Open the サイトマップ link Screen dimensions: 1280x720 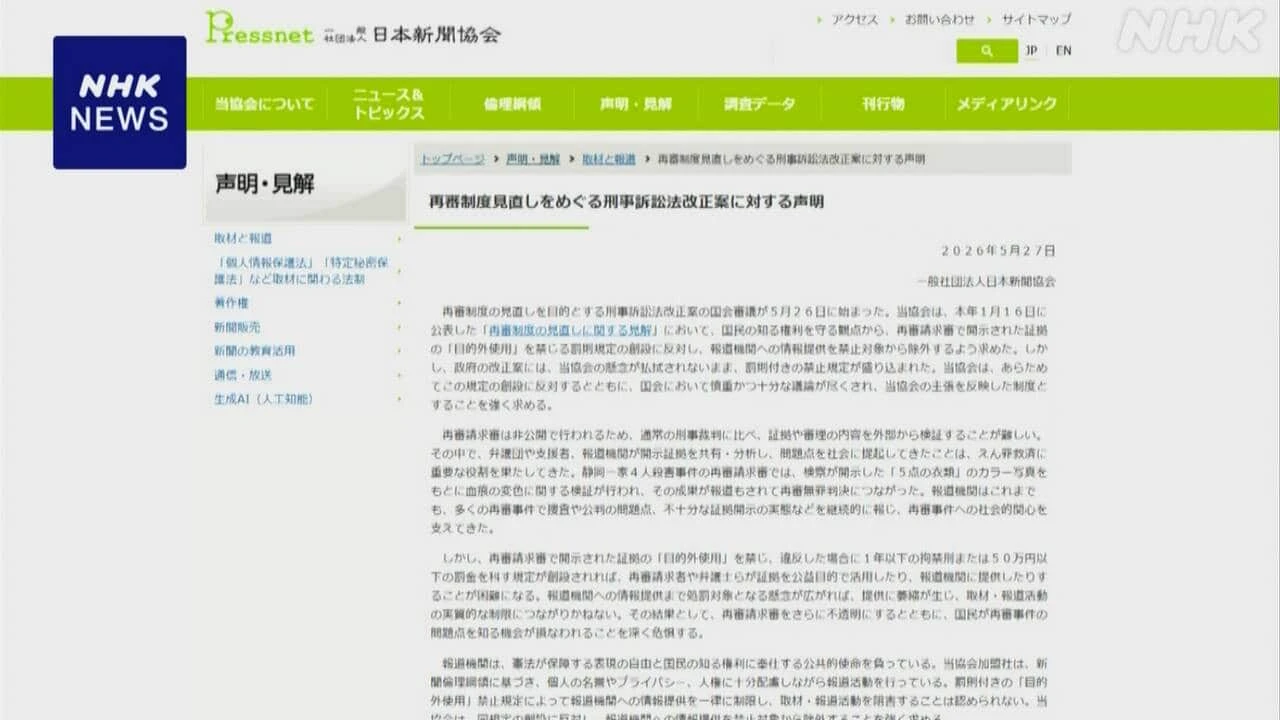click(x=1036, y=19)
